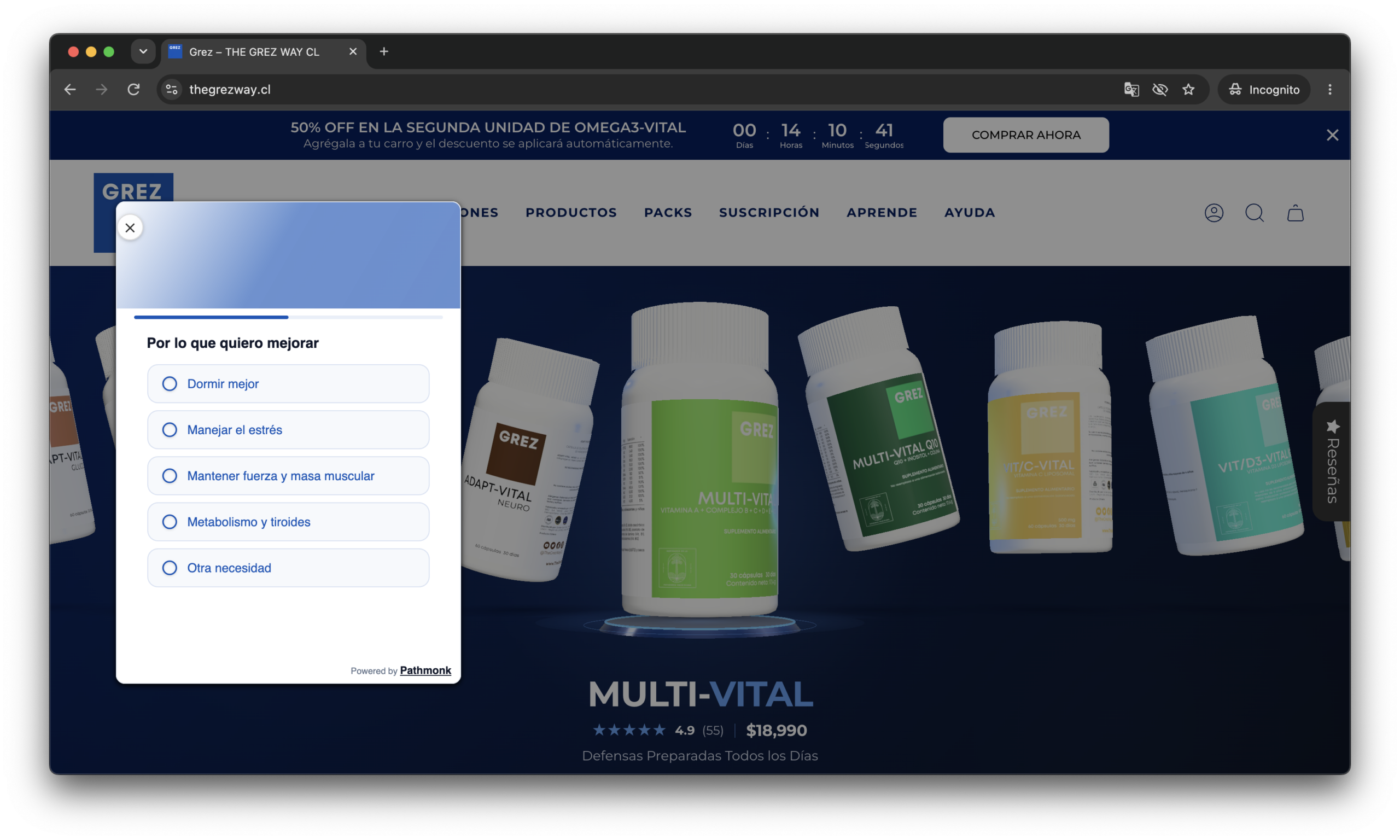
Task: Pick the Otra necesidad option
Action: [x=288, y=568]
